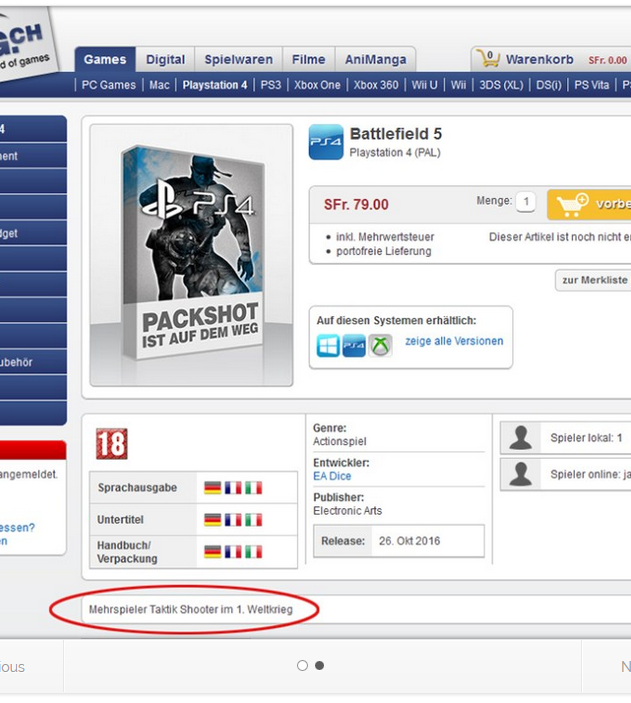The image size is (631, 703).
Task: Click the player icon beside Spieler online
Action: pos(521,474)
